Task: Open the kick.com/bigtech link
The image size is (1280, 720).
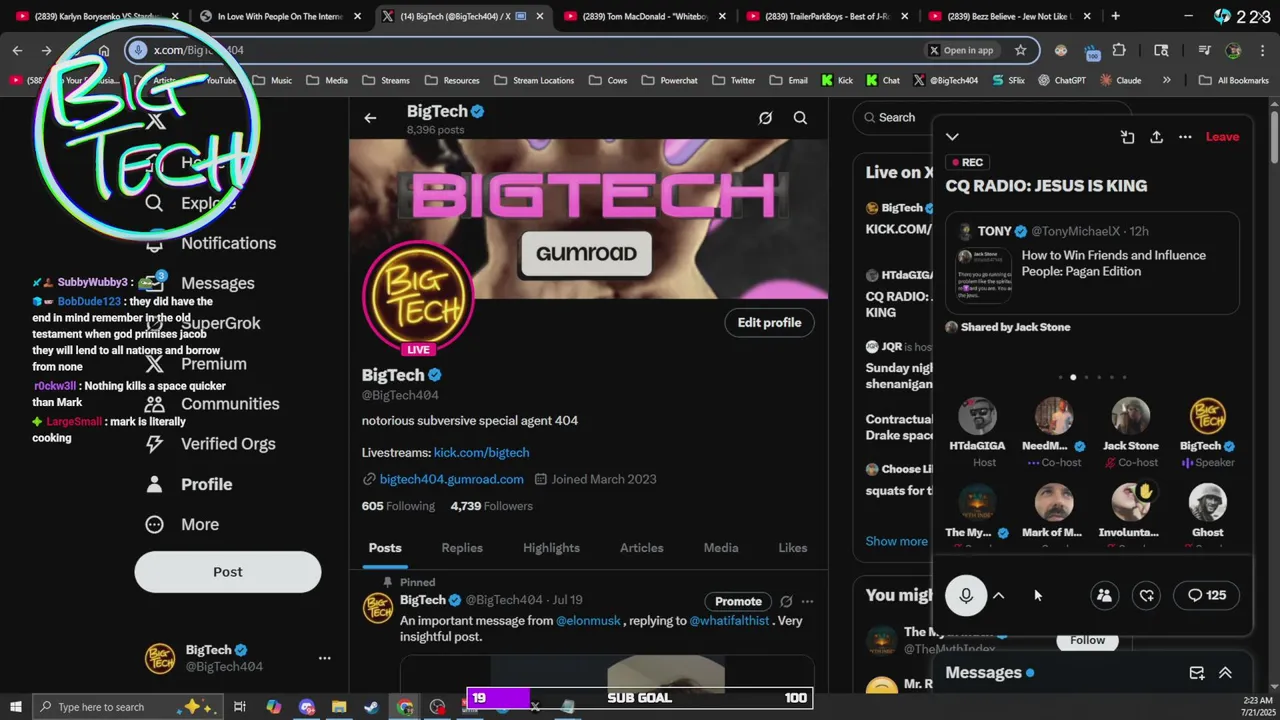Action: click(x=481, y=452)
